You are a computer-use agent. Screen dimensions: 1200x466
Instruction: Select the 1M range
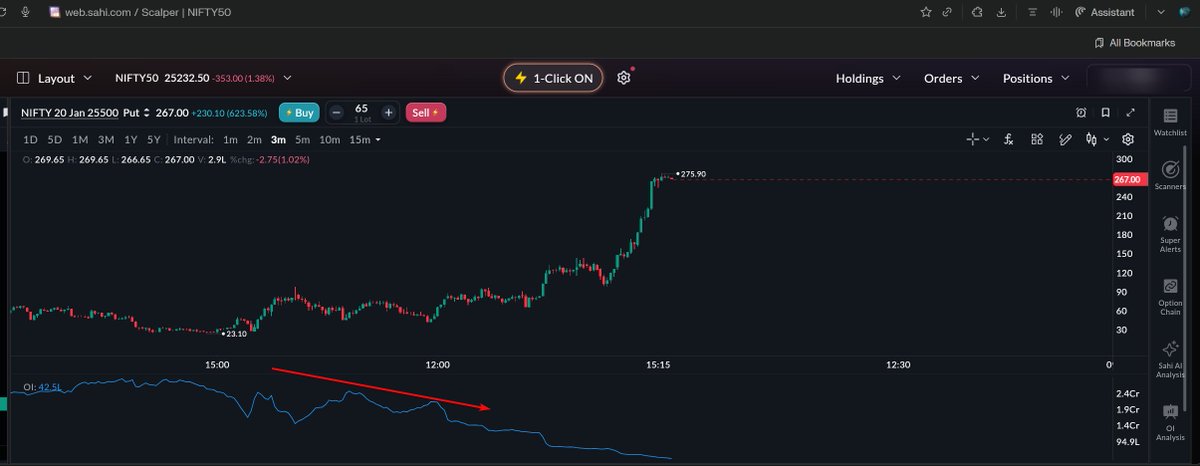tap(80, 140)
